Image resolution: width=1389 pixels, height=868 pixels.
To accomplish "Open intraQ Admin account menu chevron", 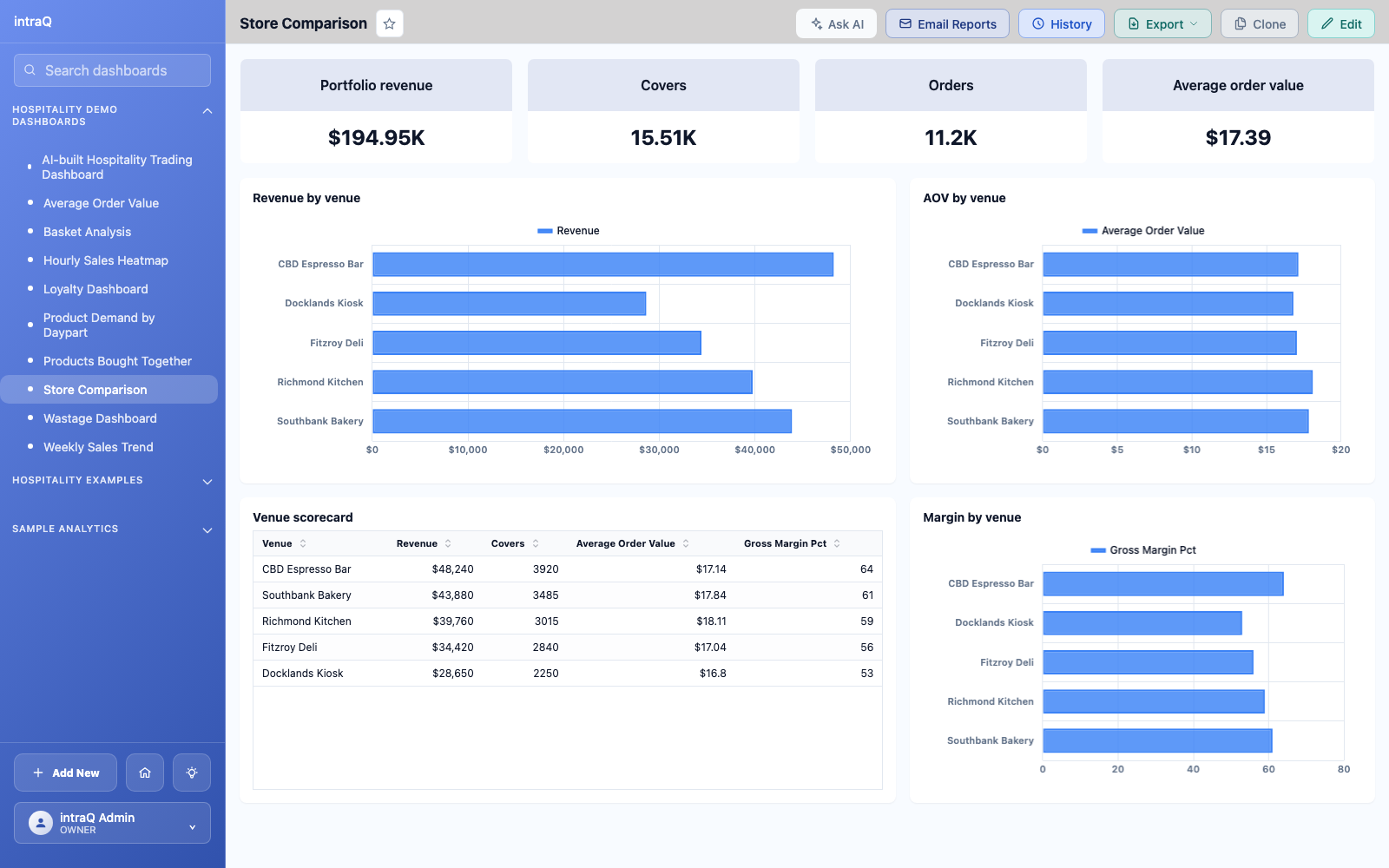I will coord(193,828).
